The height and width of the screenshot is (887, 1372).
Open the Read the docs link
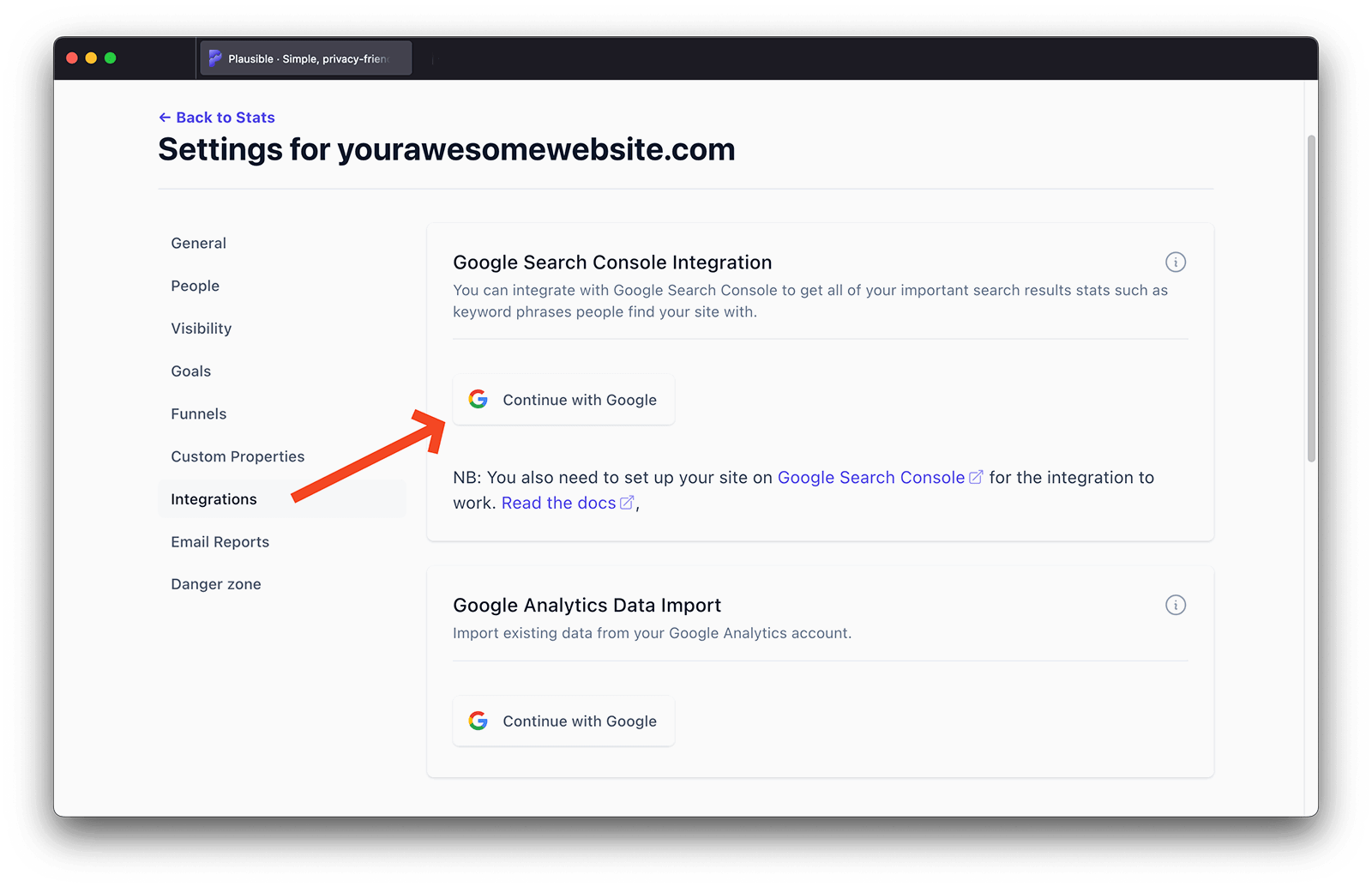click(558, 504)
